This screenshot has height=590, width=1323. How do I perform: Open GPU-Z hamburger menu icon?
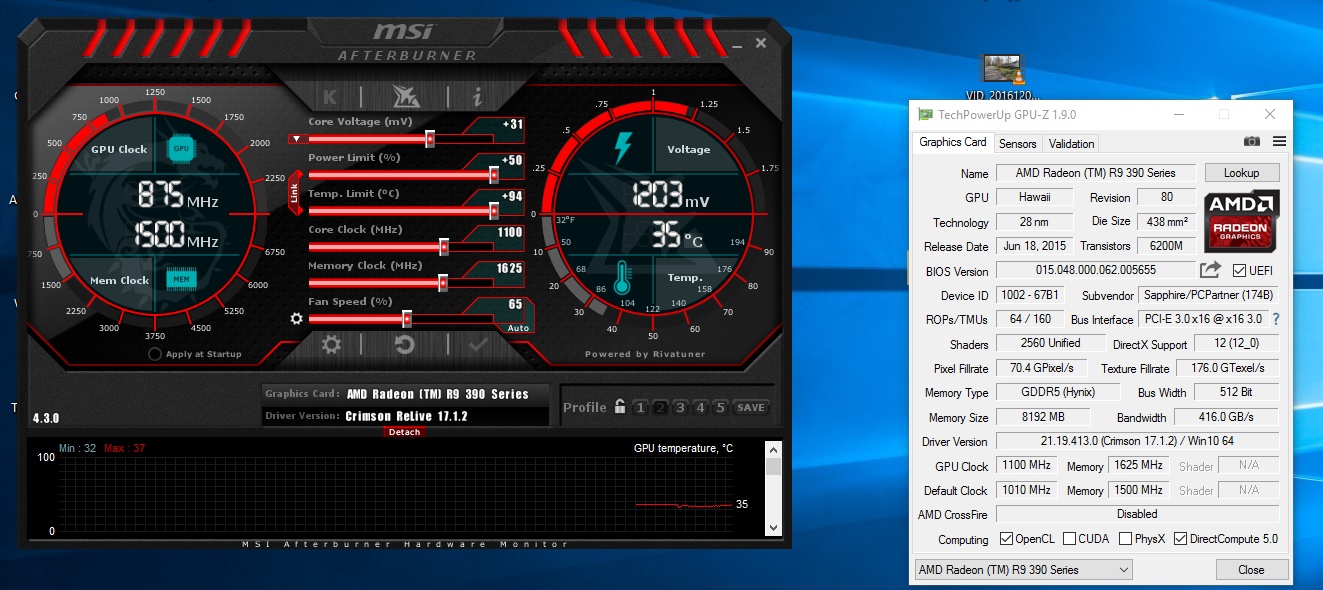[1279, 142]
